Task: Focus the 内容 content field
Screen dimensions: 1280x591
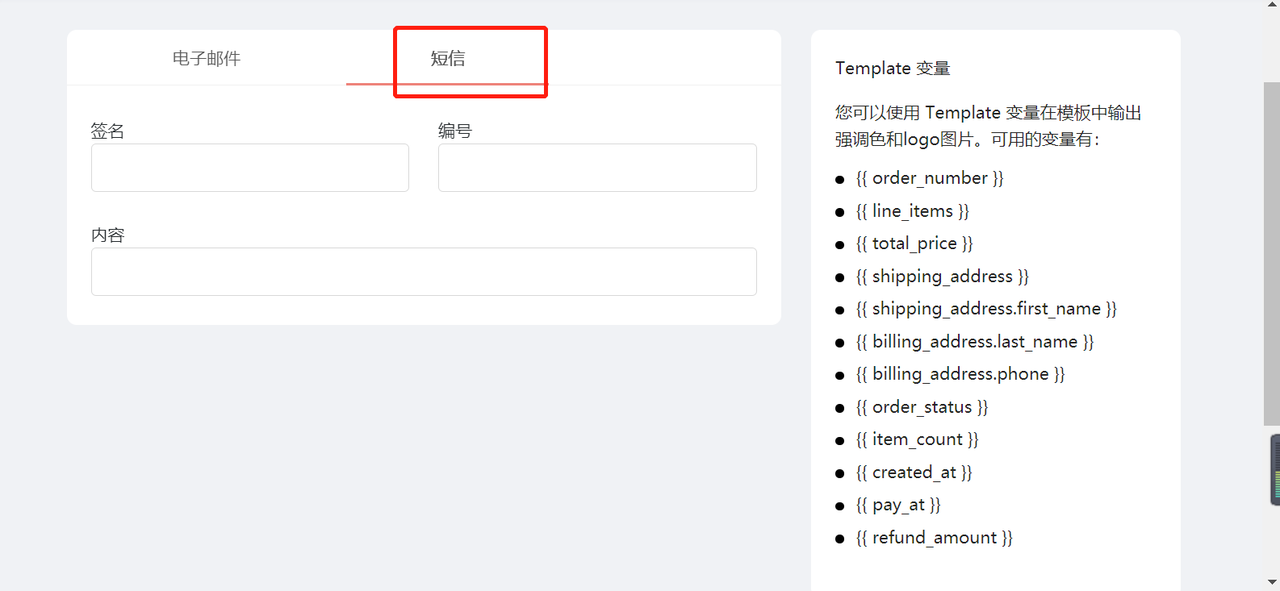Action: [424, 272]
